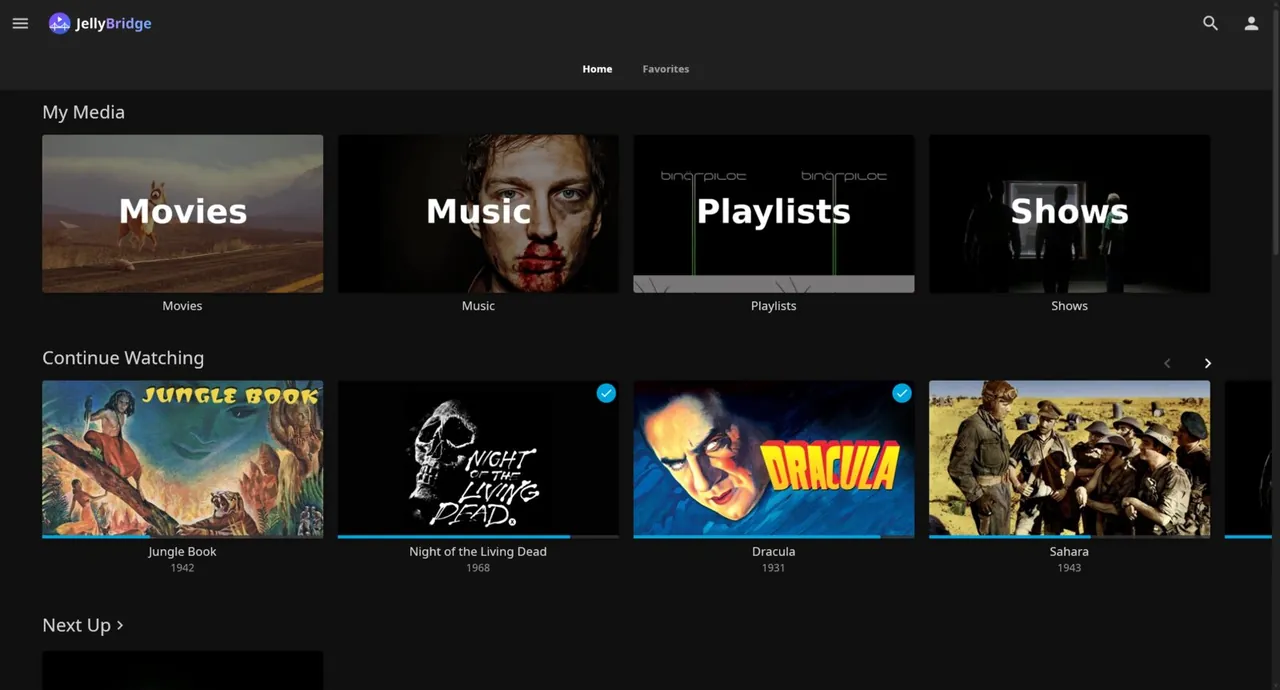The width and height of the screenshot is (1280, 690).
Task: Click the Night of the Living Dead title
Action: (478, 551)
